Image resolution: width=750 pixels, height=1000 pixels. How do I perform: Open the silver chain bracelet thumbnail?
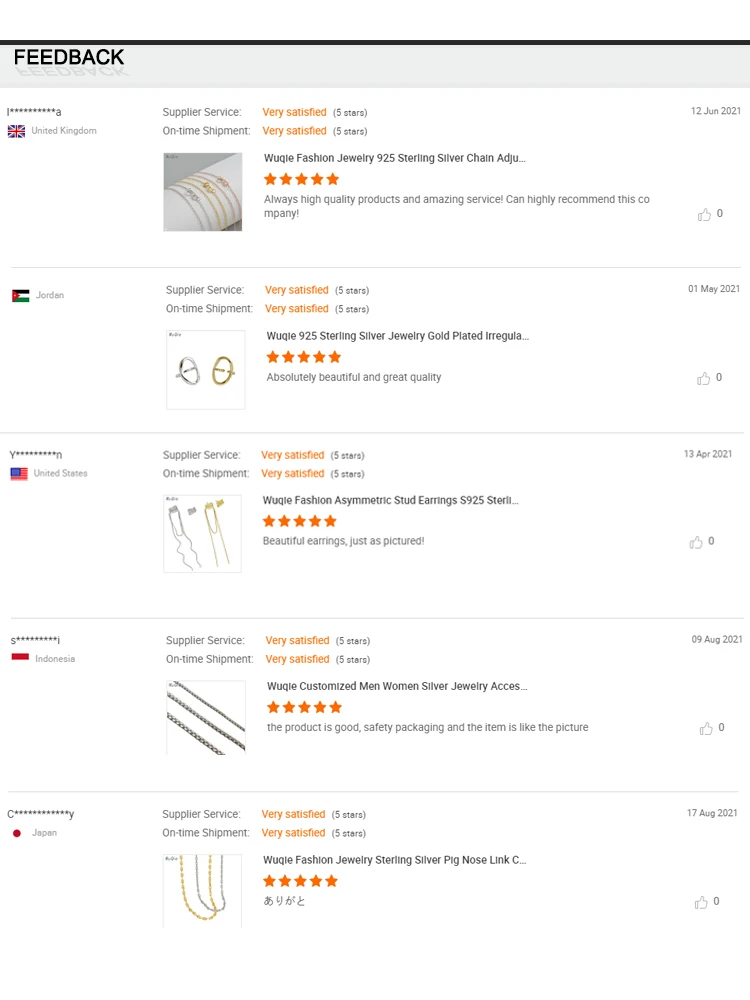pyautogui.click(x=203, y=192)
